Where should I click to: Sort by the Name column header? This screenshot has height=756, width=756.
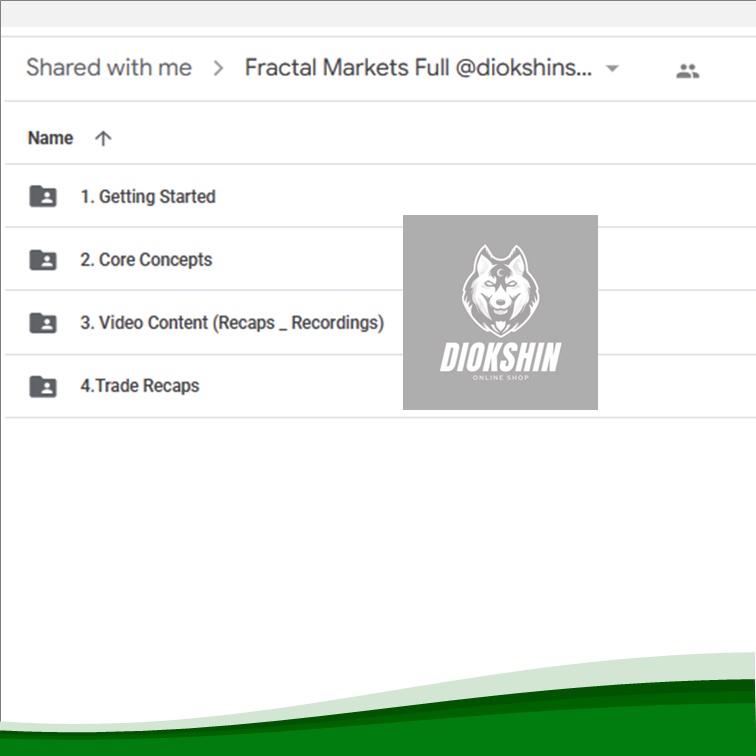(50, 138)
